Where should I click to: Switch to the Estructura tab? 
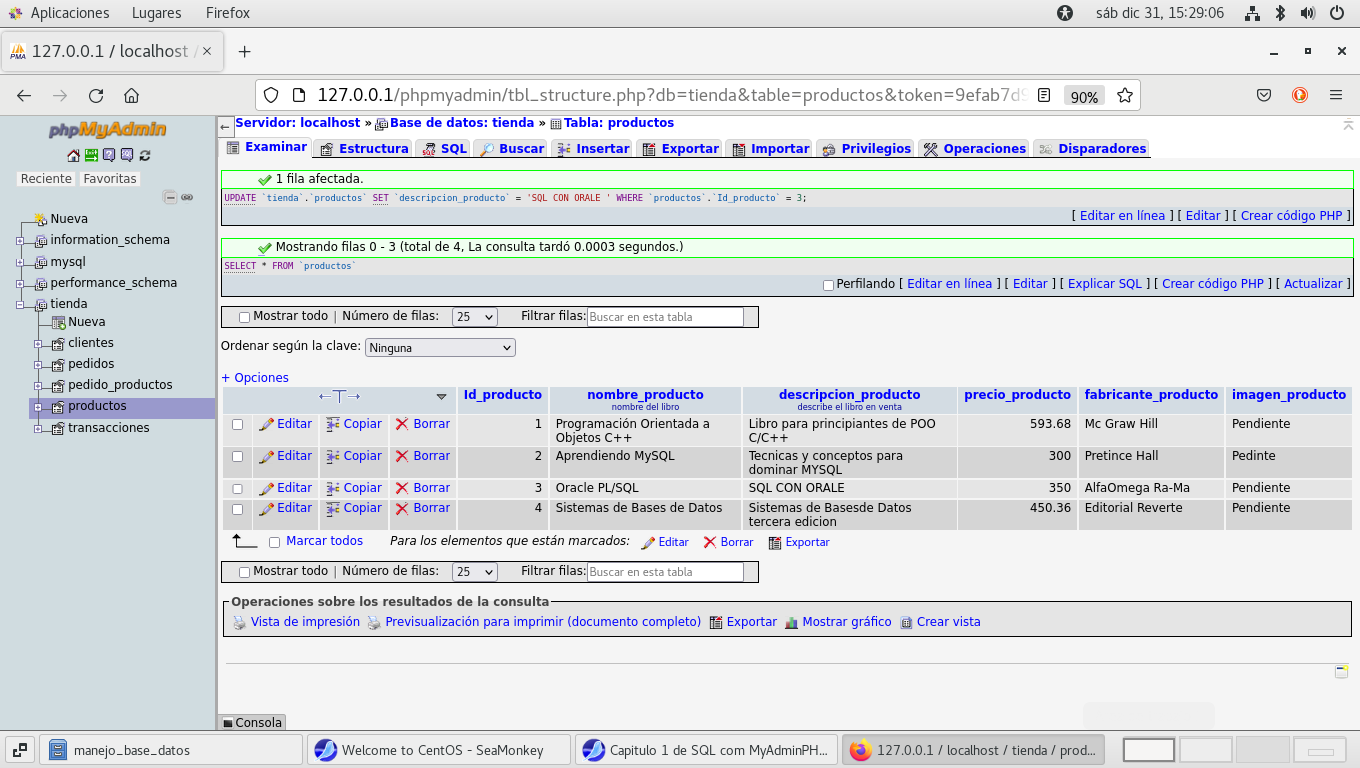click(364, 148)
